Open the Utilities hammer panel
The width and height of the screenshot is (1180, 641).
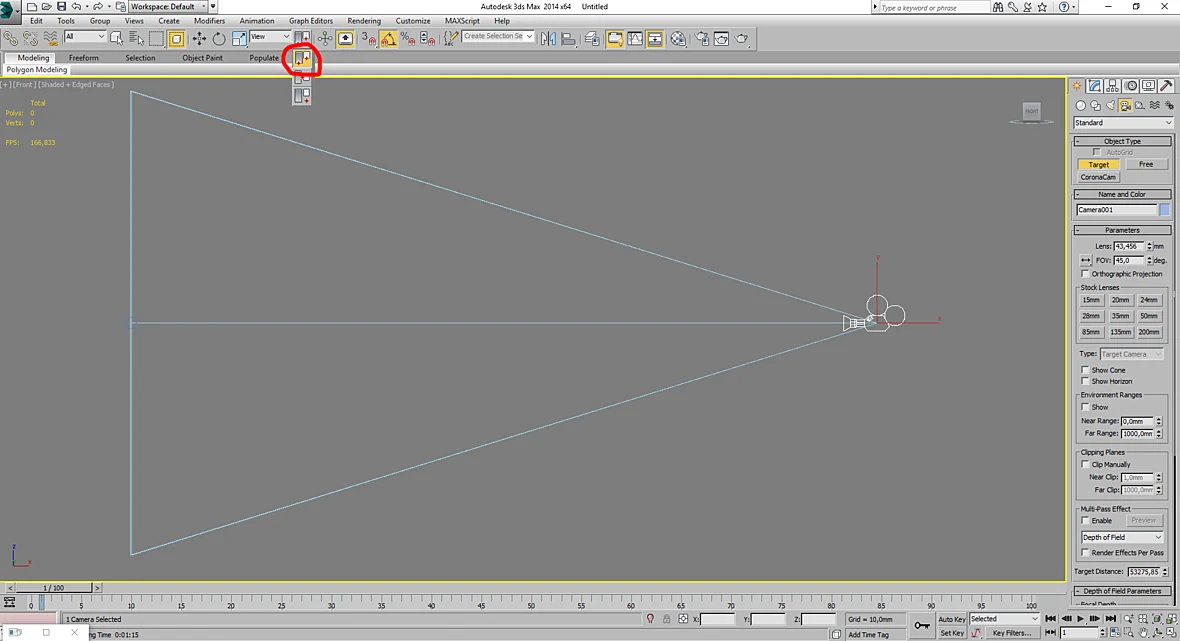click(1166, 86)
